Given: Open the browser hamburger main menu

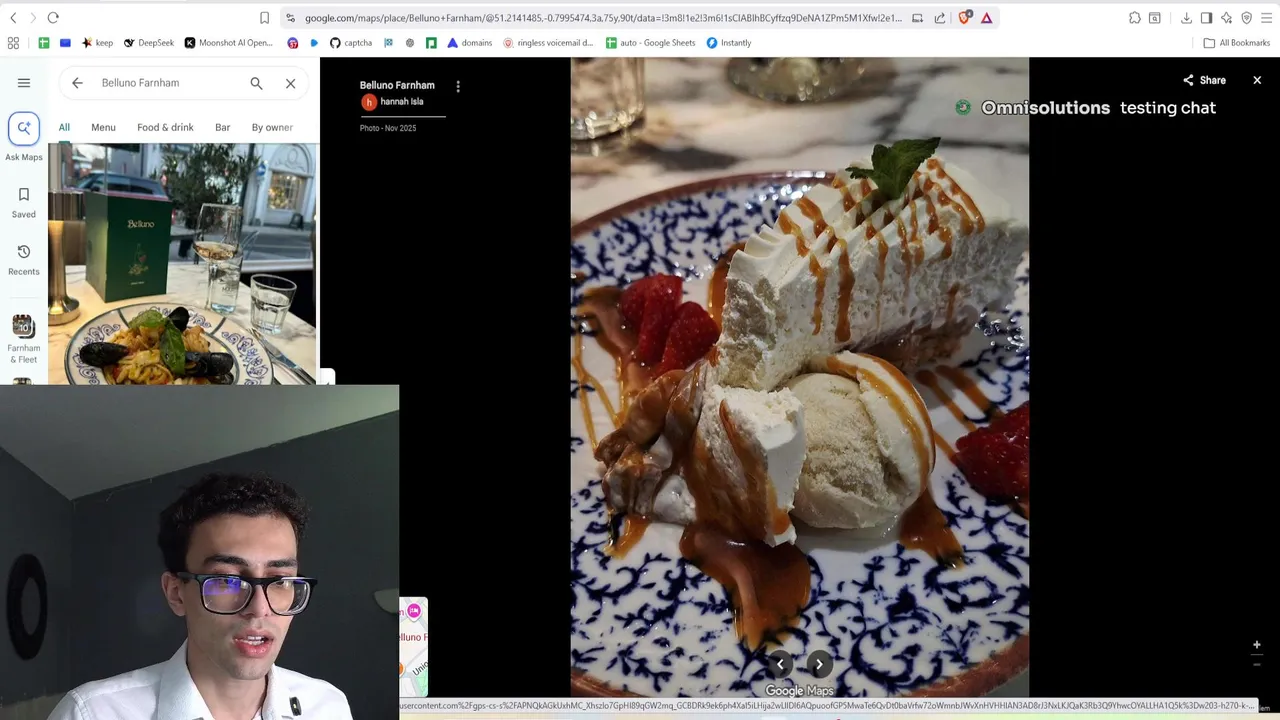Looking at the screenshot, I should point(1266,18).
